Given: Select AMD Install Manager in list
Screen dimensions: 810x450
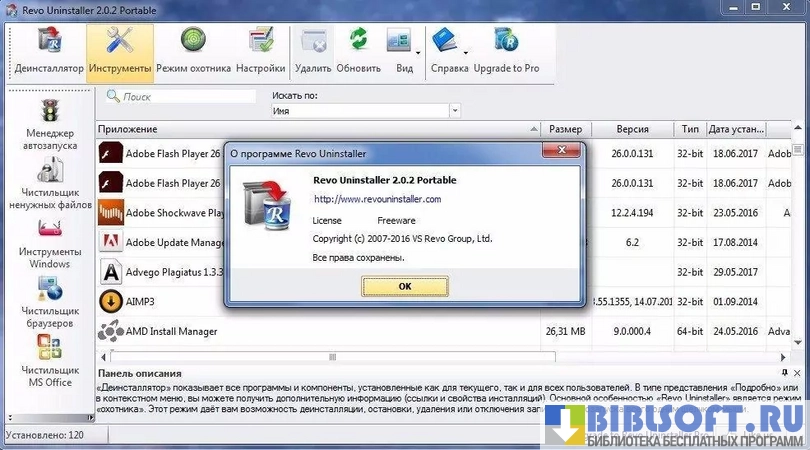Looking at the screenshot, I should pyautogui.click(x=171, y=331).
